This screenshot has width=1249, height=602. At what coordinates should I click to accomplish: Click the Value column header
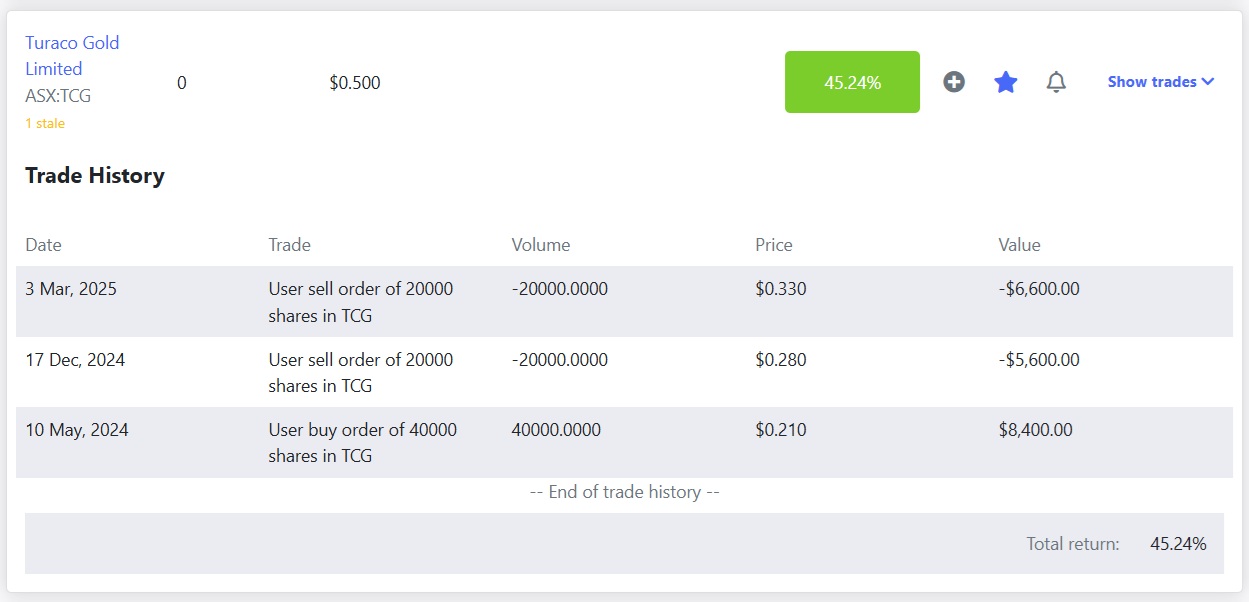[1019, 245]
